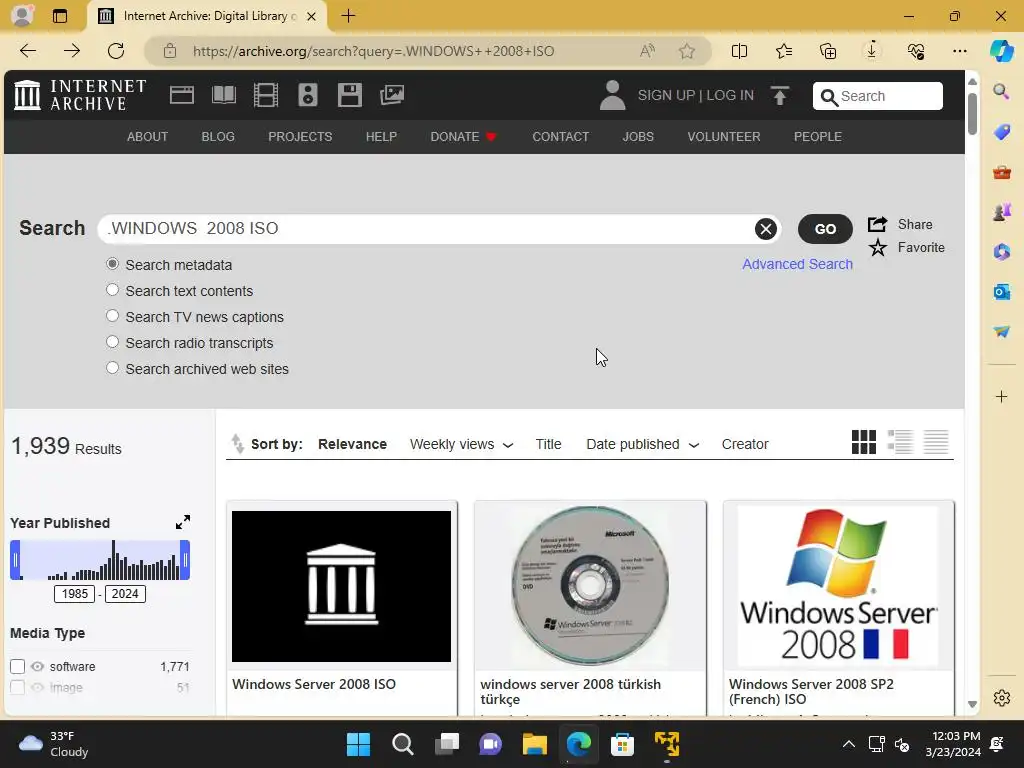Open the Advanced Search link
This screenshot has width=1024, height=768.
tap(797, 264)
